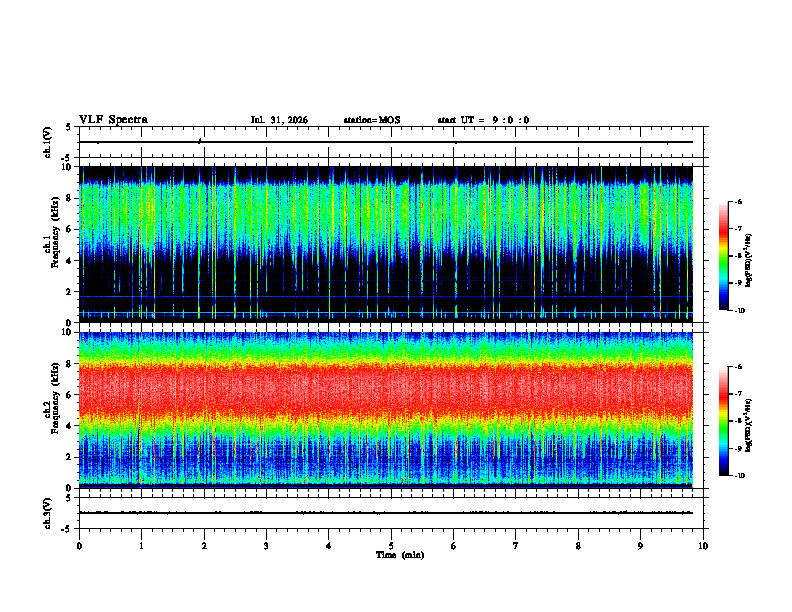Click the 'VLF Spectra' title text

pos(113,120)
